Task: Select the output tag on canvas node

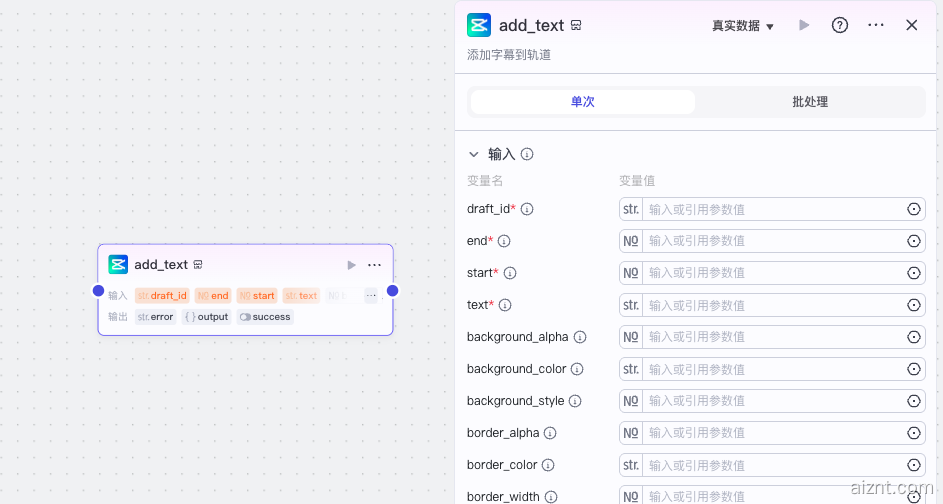Action: 206,317
